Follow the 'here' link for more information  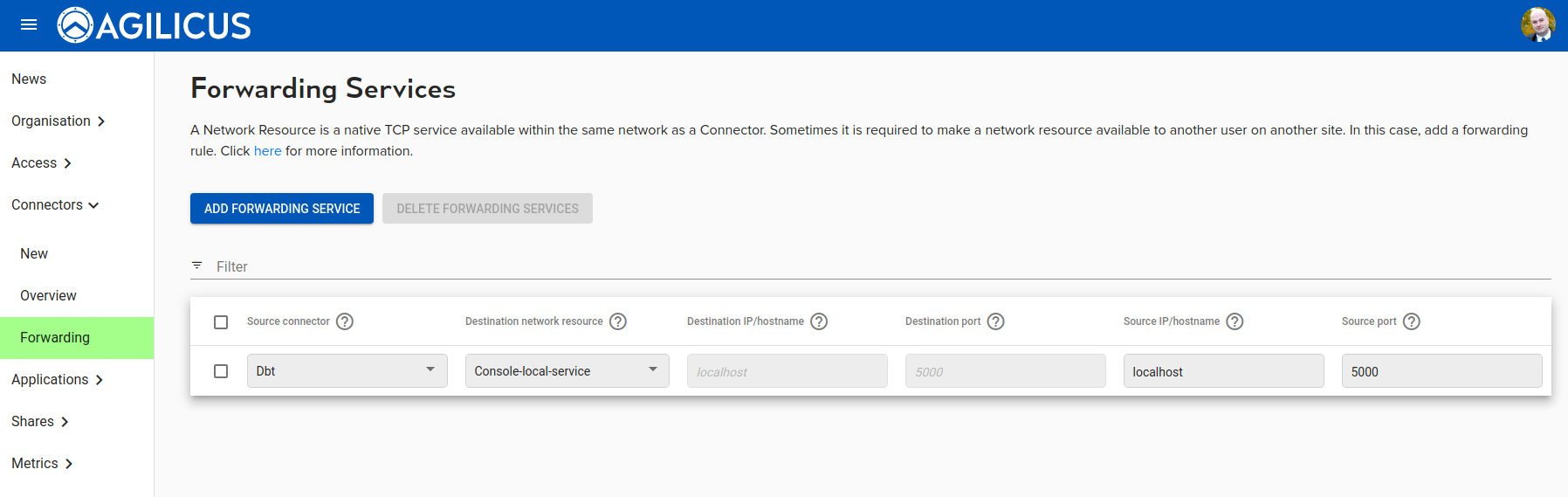(x=267, y=151)
